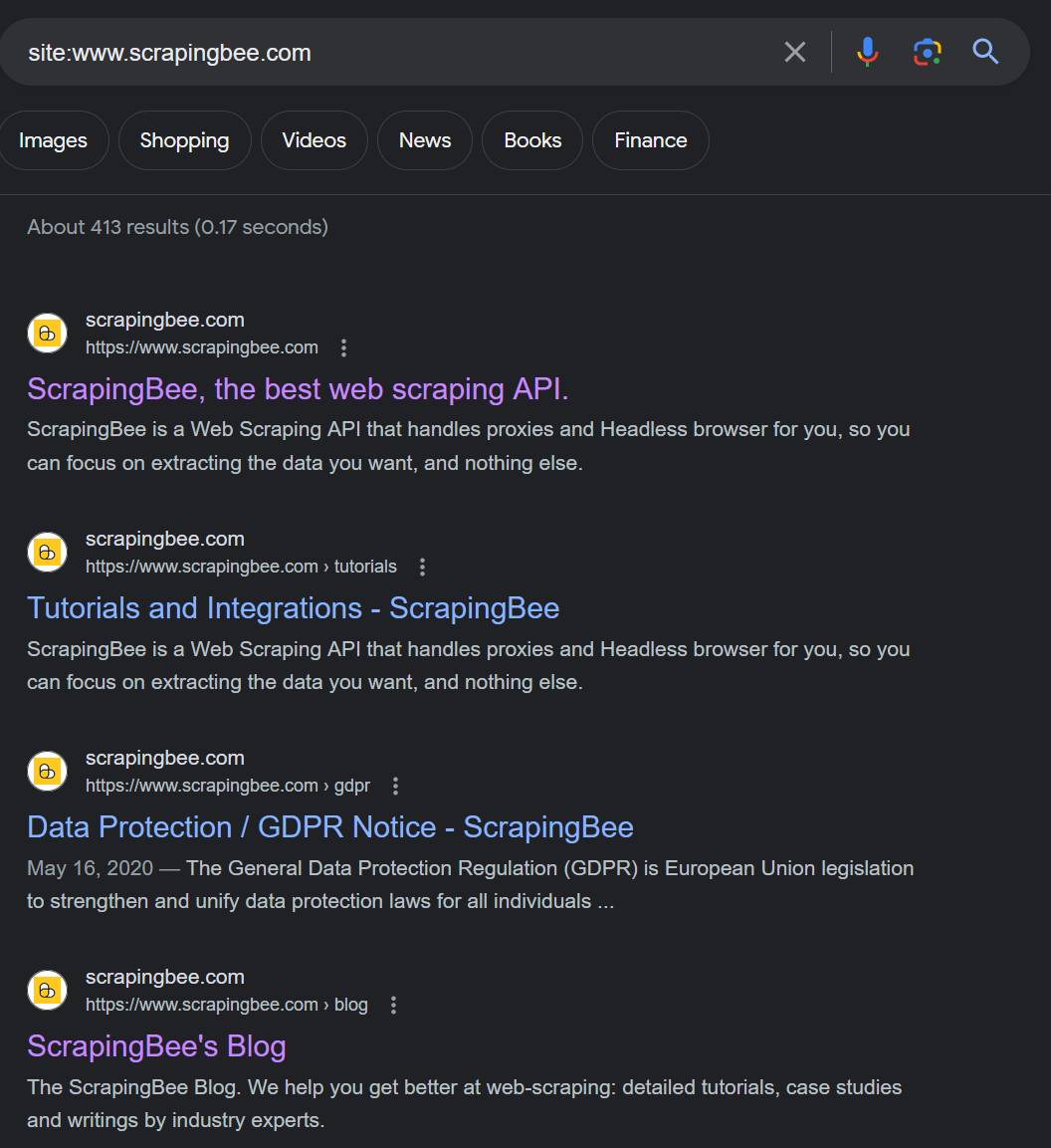The height and width of the screenshot is (1148, 1051).
Task: Open the Tutorials and Integrations result
Action: tap(294, 607)
